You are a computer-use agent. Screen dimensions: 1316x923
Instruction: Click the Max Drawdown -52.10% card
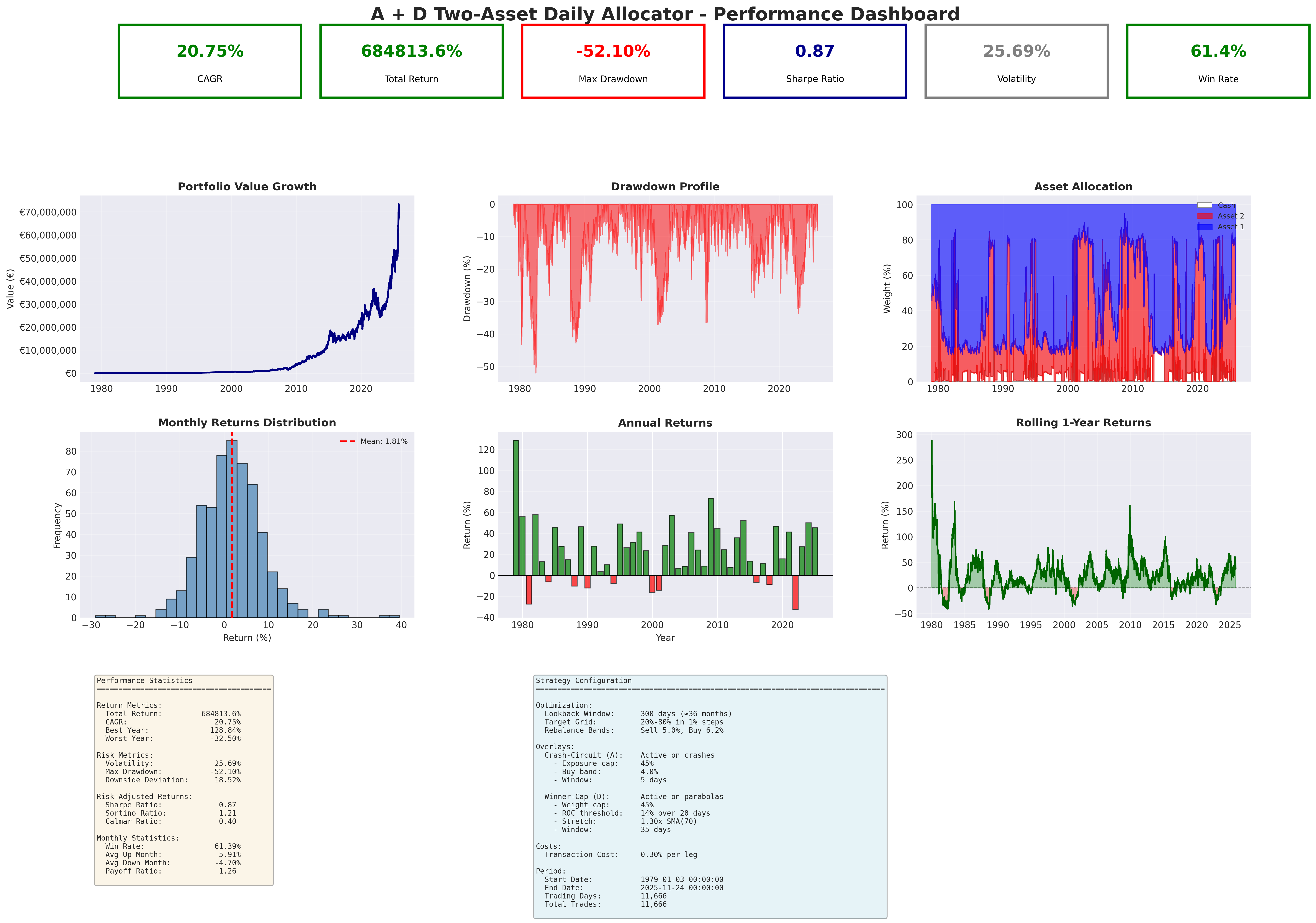[x=613, y=61]
